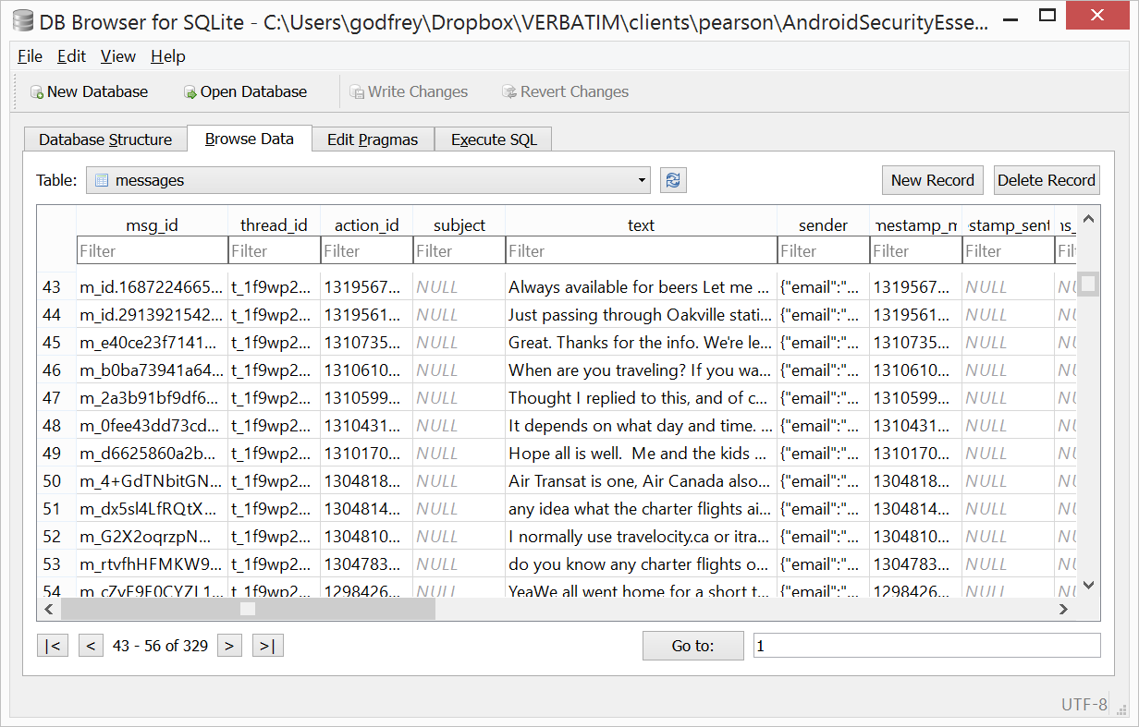This screenshot has height=727, width=1139.
Task: Focus the Go to row number field
Action: (927, 646)
